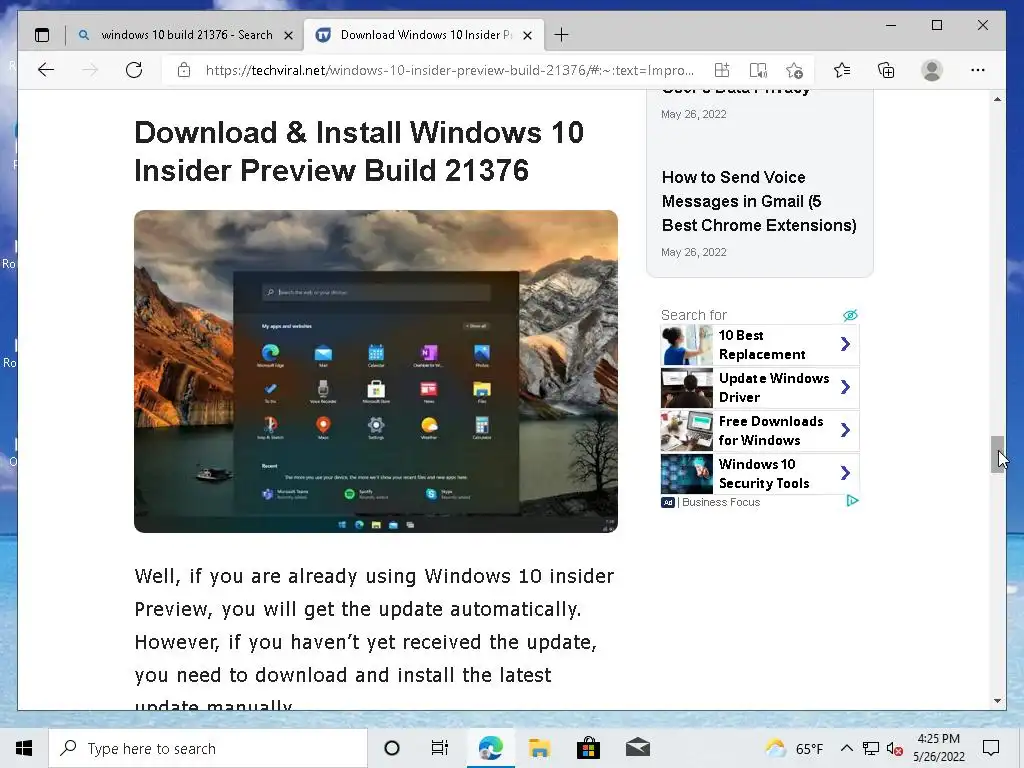Screen dimensions: 1024x768
Task: Open Free Downloads for Windows ad link
Action: coord(771,431)
